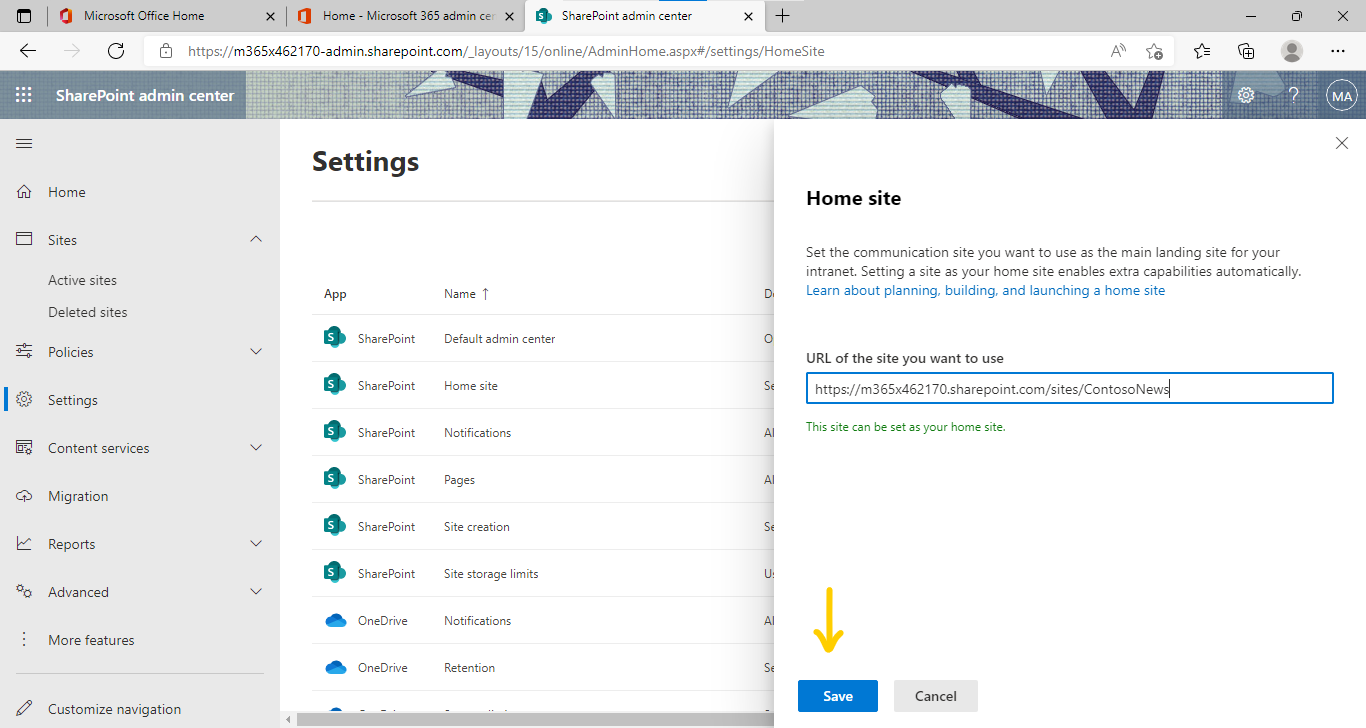Screen dimensions: 1366x728
Task: Click the Home icon in sidebar
Action: click(25, 192)
